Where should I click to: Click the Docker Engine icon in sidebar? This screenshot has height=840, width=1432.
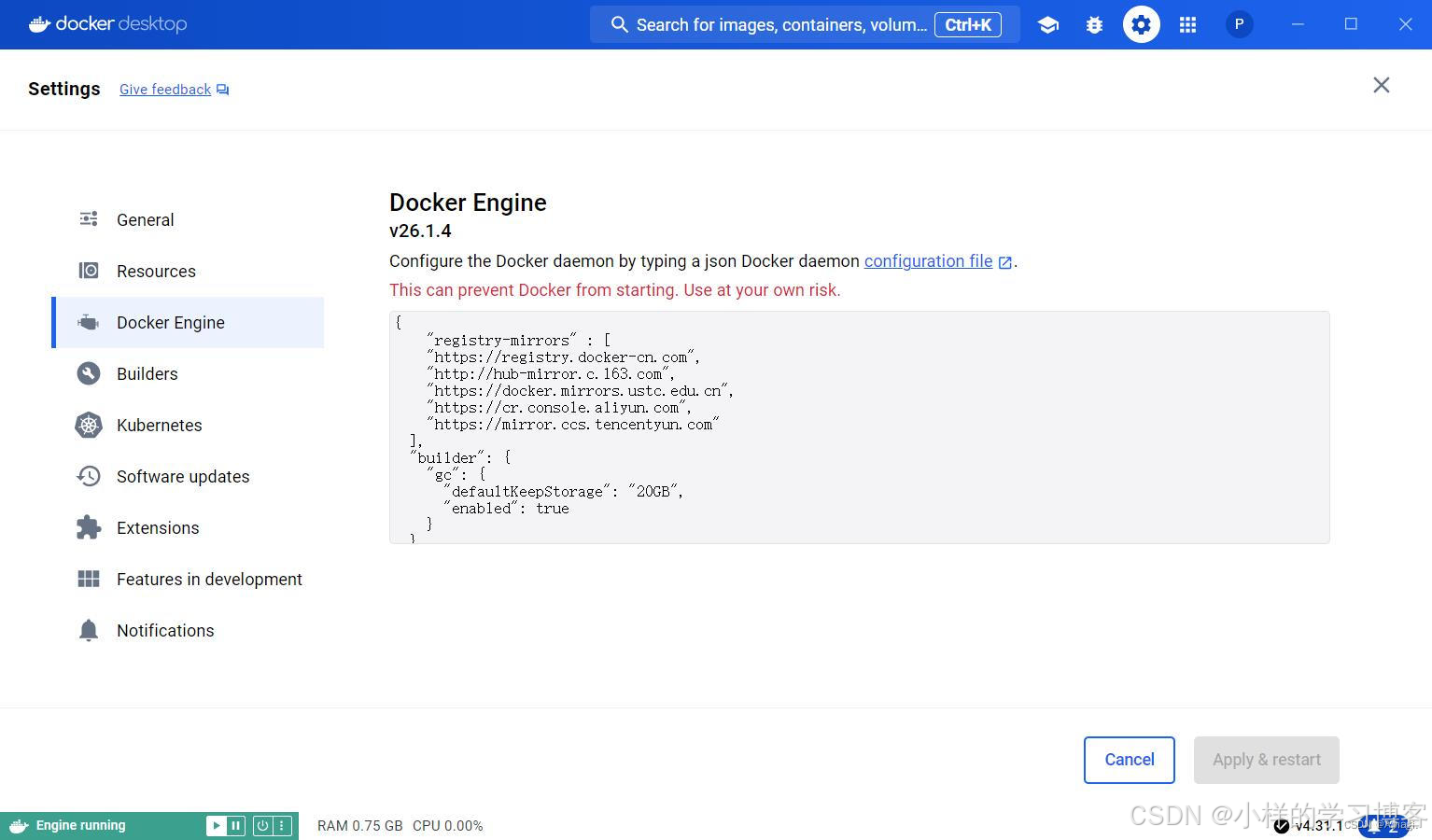(89, 322)
